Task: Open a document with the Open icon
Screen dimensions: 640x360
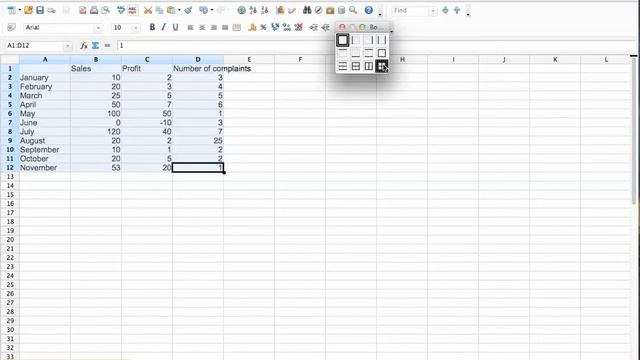Action: (x=28, y=10)
